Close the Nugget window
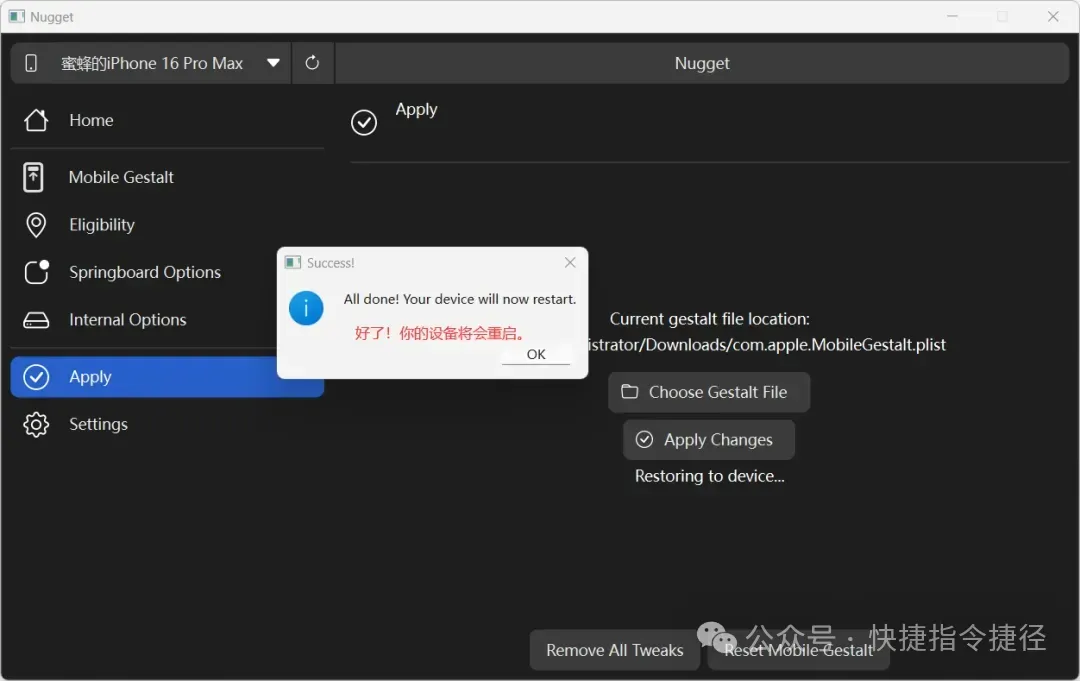Screen dimensions: 1080x681 tap(1053, 17)
